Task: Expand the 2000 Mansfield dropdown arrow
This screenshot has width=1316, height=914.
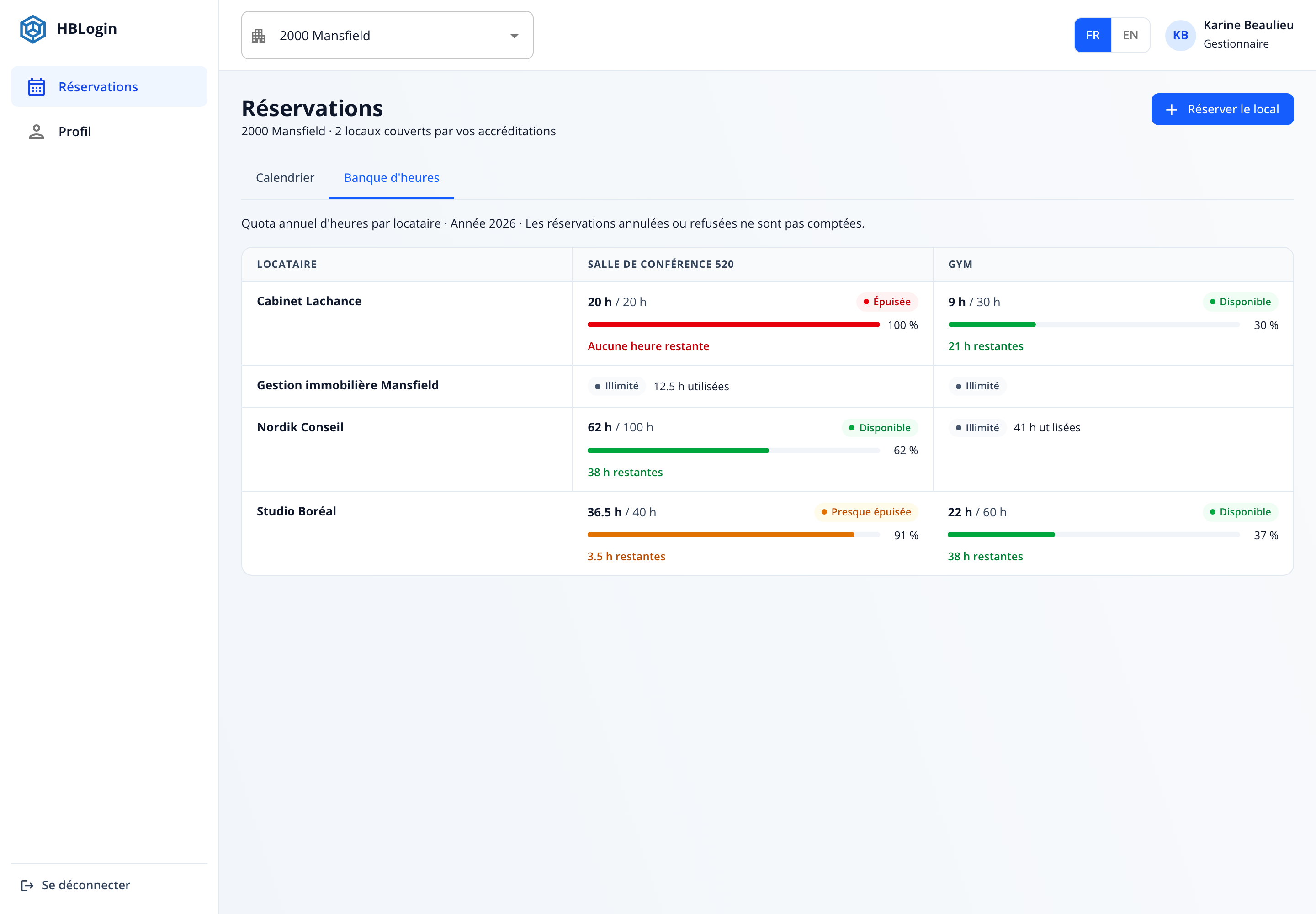Action: (514, 36)
